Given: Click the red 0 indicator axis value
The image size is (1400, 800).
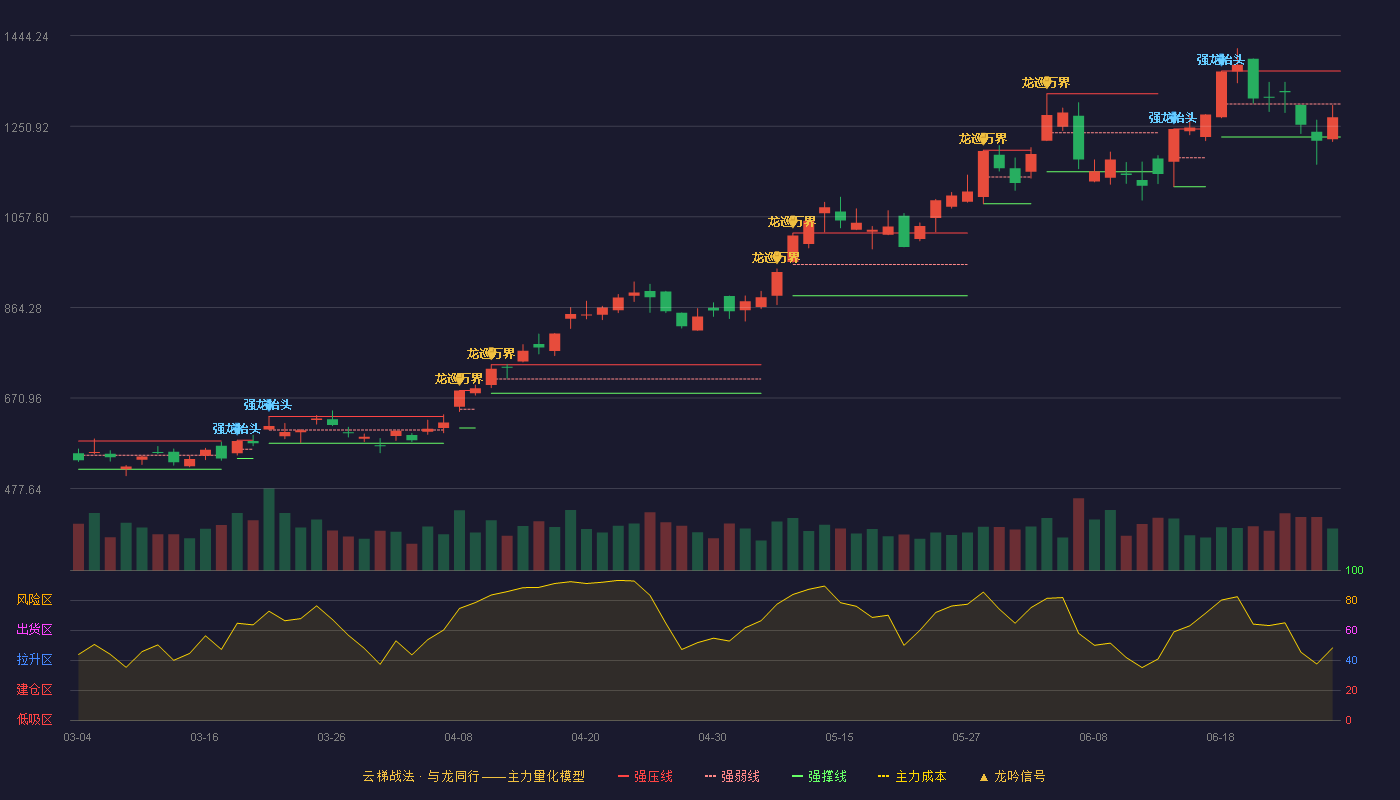Looking at the screenshot, I should pyautogui.click(x=1348, y=720).
